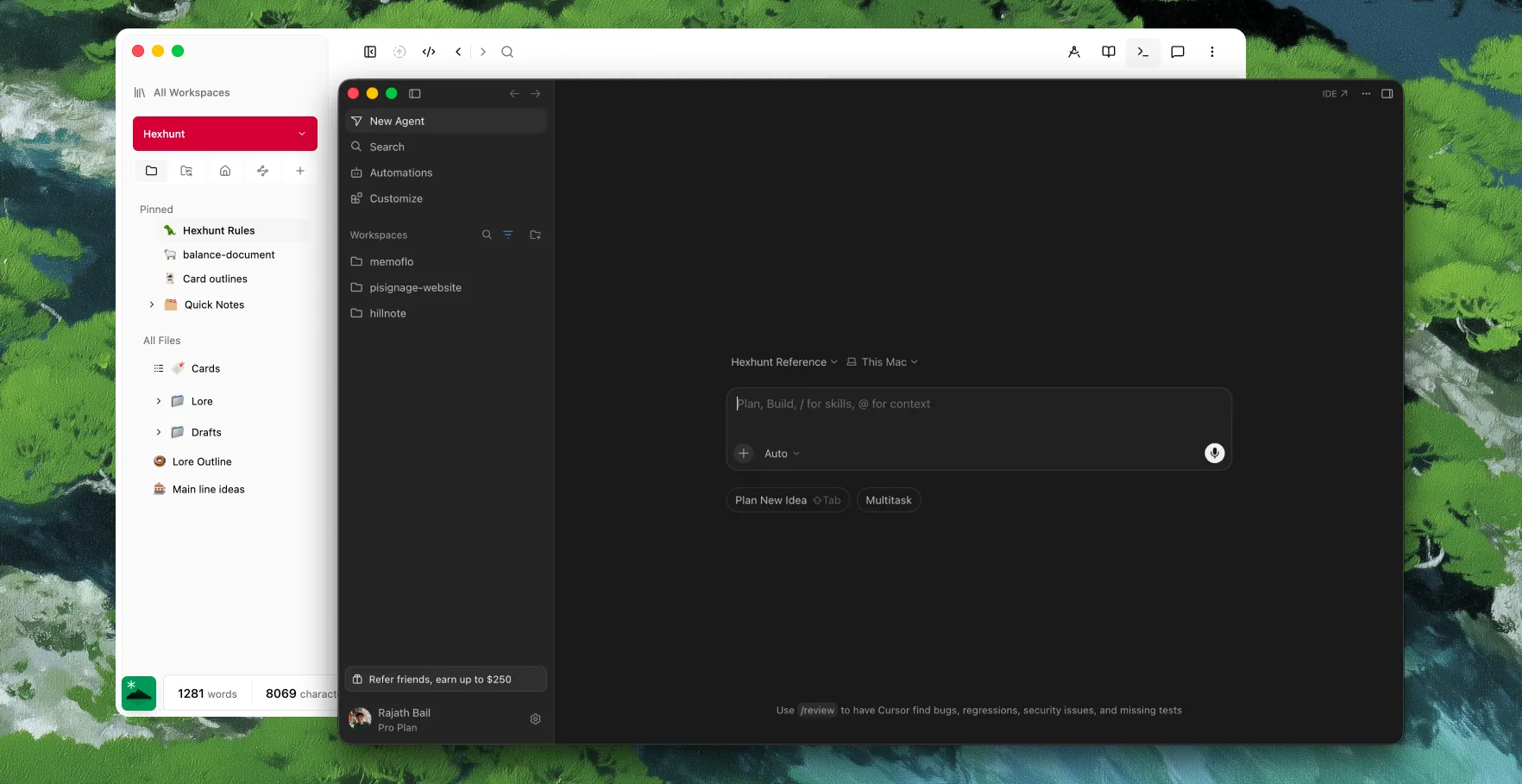This screenshot has width=1522, height=784.
Task: Click the 1281 words counter
Action: (207, 693)
